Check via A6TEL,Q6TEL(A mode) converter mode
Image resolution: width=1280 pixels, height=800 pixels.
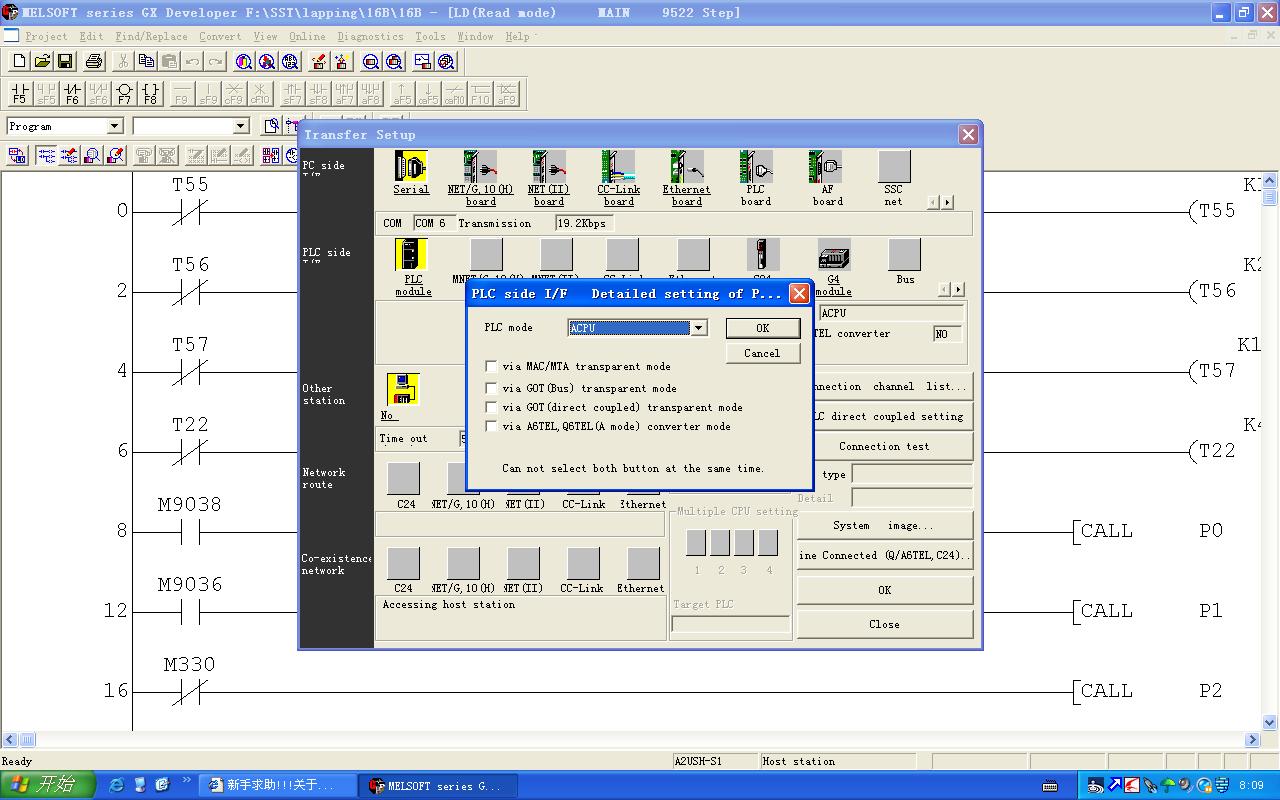coord(491,426)
